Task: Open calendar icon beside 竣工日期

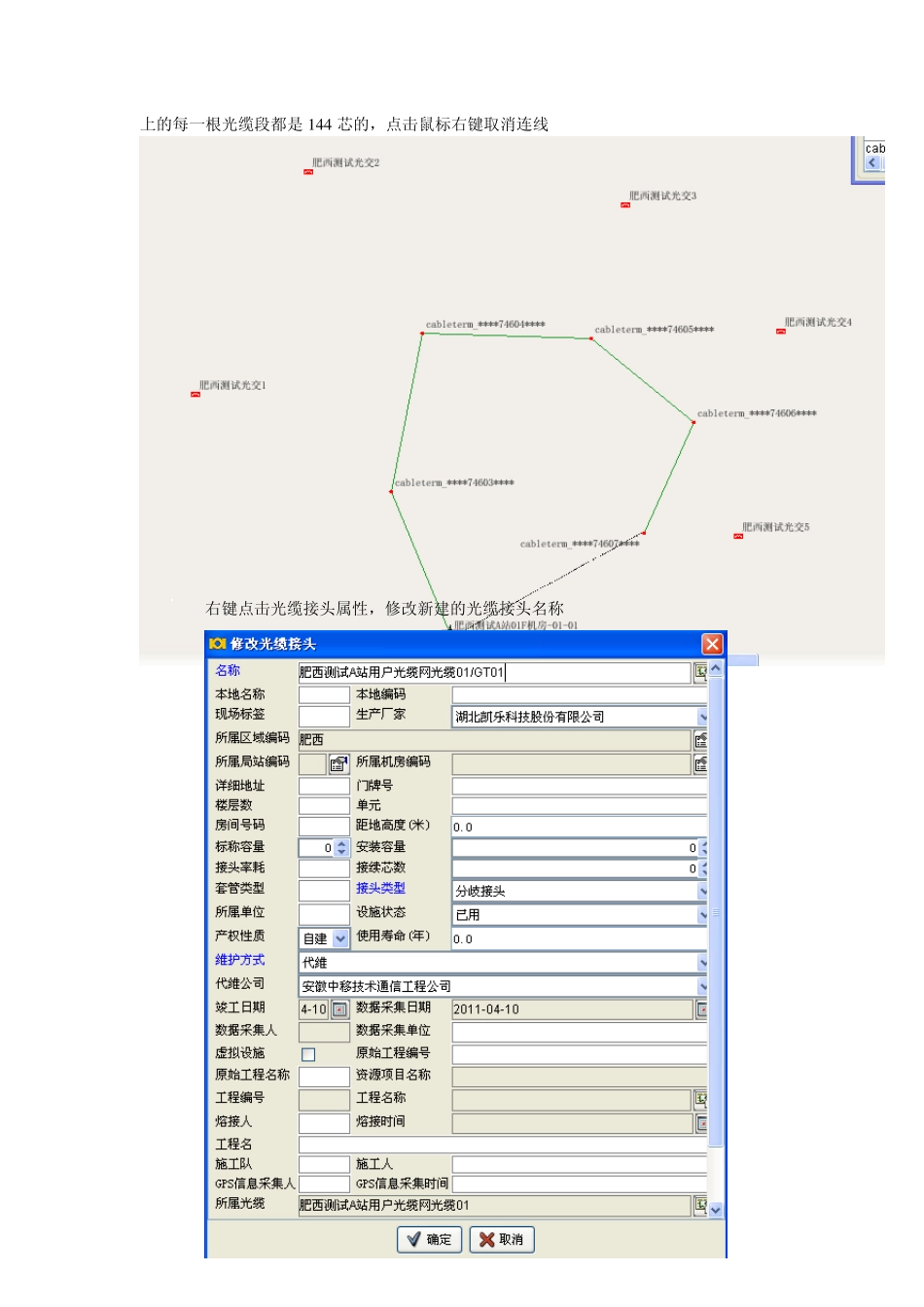Action: pos(339,1009)
